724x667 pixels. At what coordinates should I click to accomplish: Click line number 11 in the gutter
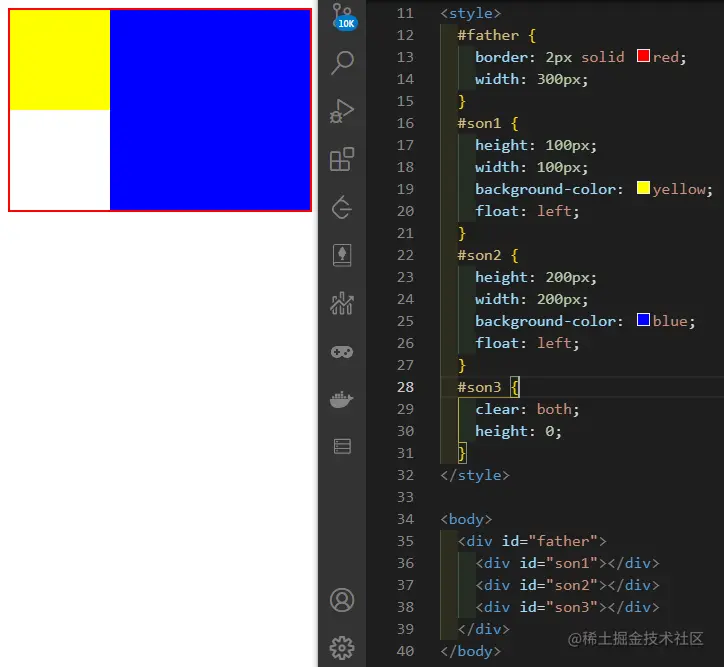(x=405, y=13)
